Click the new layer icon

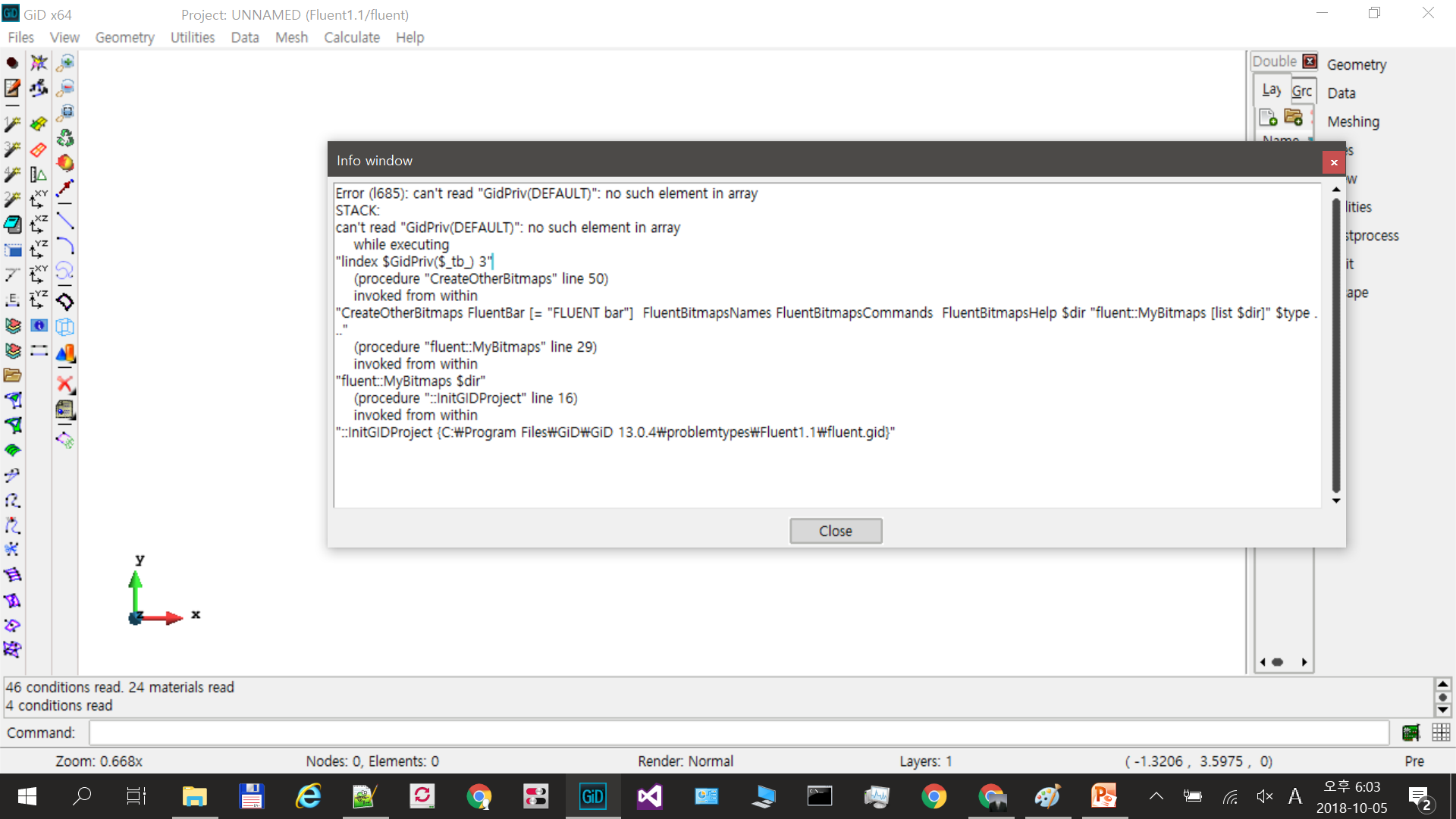(x=1268, y=118)
